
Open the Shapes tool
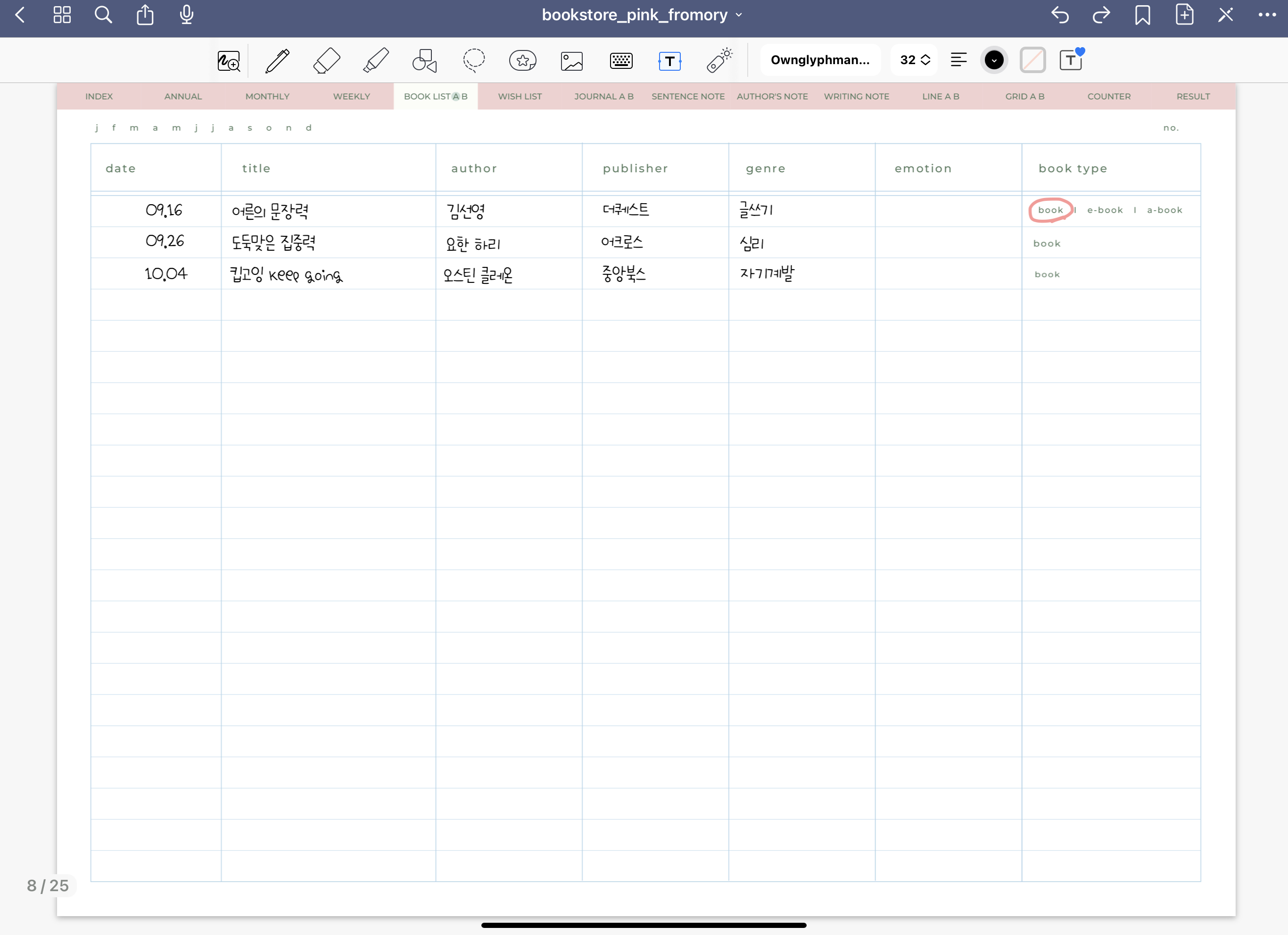coord(424,60)
